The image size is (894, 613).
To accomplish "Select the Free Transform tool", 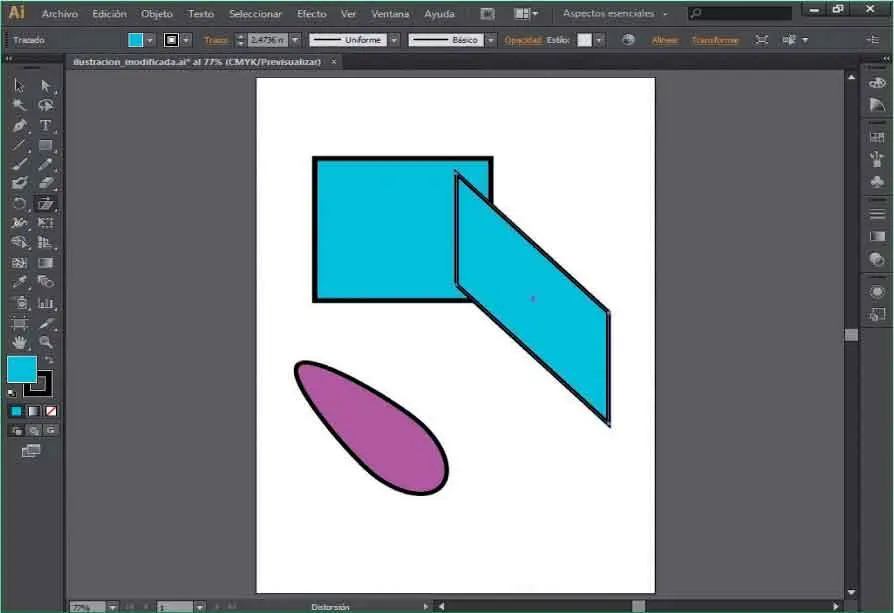I will click(46, 223).
